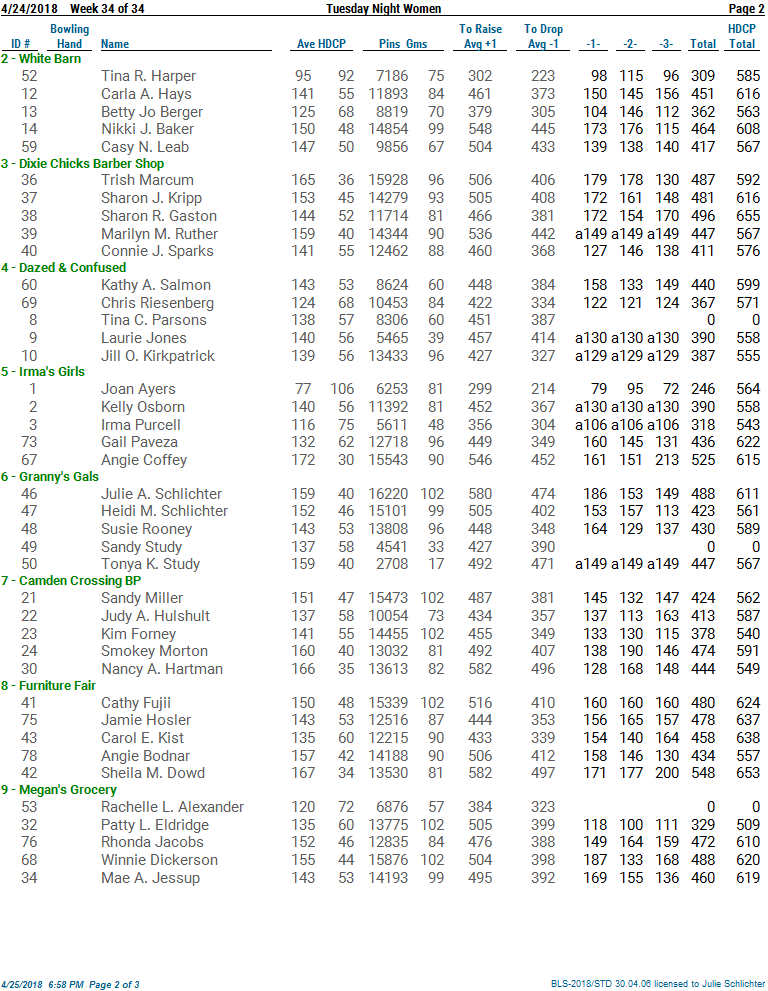Select bowler Trish Marcum
This screenshot has height=991, width=768.
(147, 180)
